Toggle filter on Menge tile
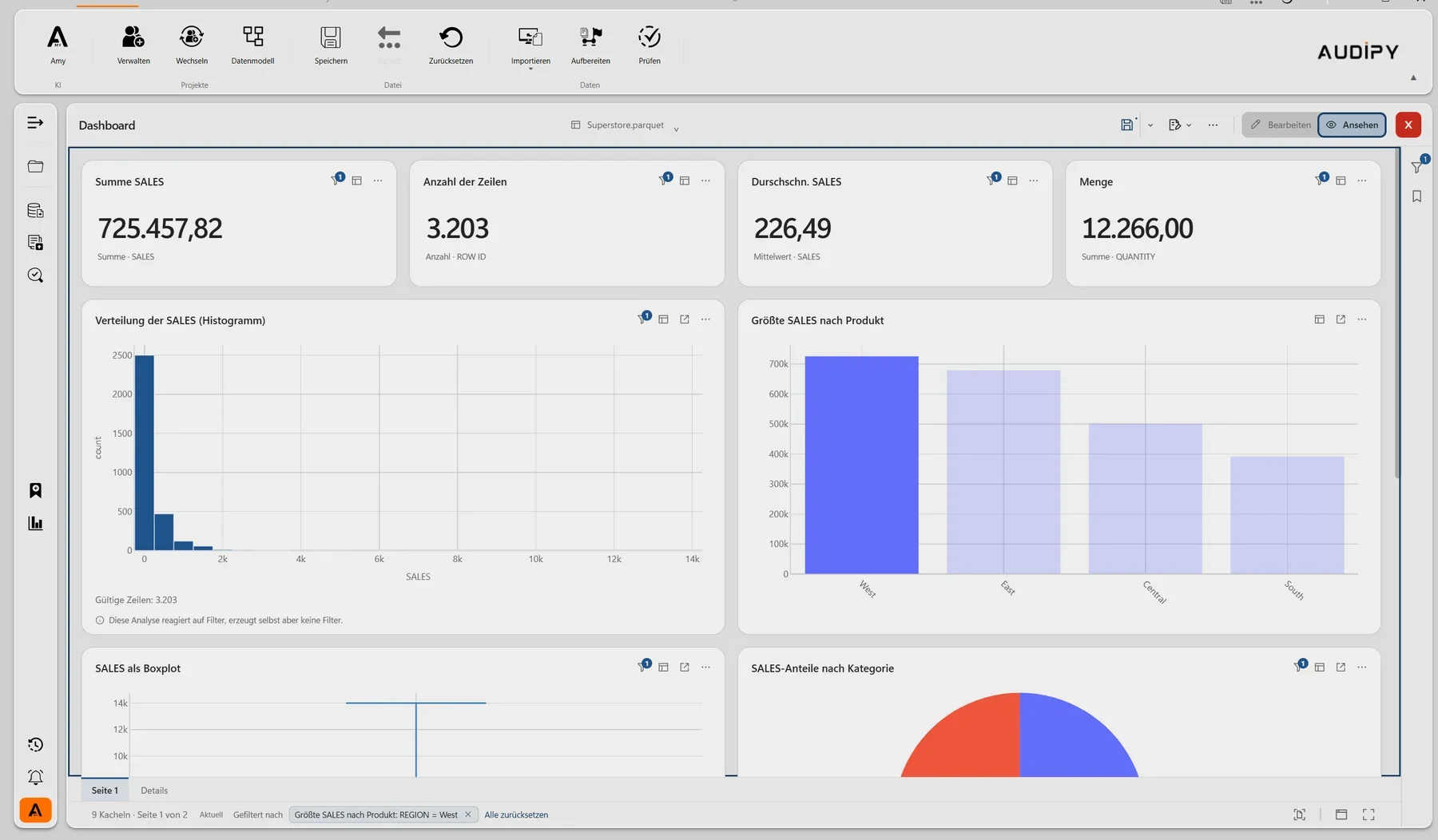 [1321, 180]
